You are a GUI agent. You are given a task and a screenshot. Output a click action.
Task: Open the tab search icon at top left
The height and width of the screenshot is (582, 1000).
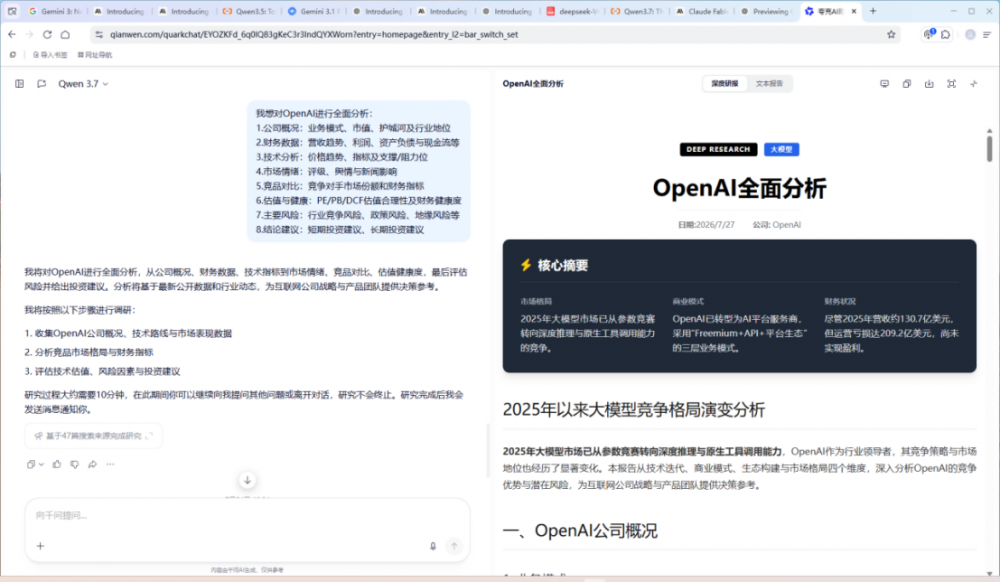coord(12,11)
